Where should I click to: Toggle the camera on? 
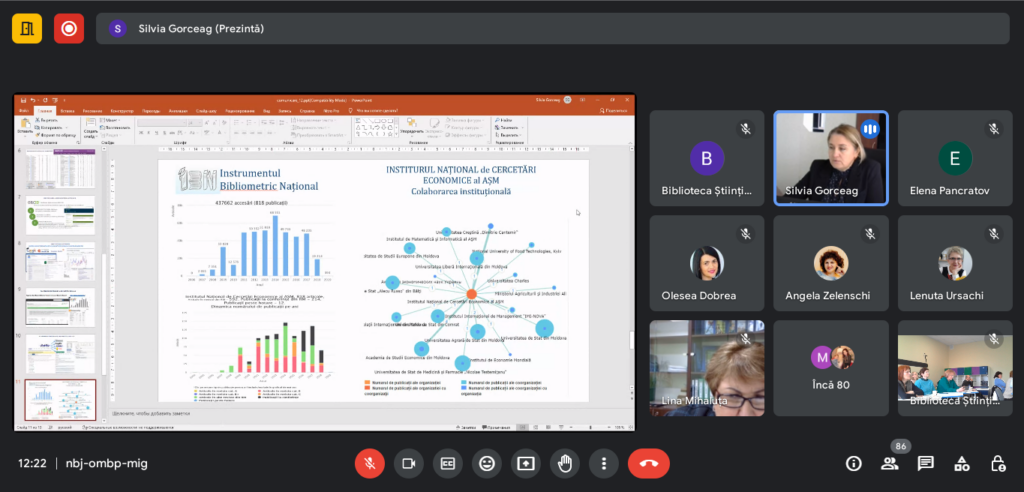click(x=408, y=463)
